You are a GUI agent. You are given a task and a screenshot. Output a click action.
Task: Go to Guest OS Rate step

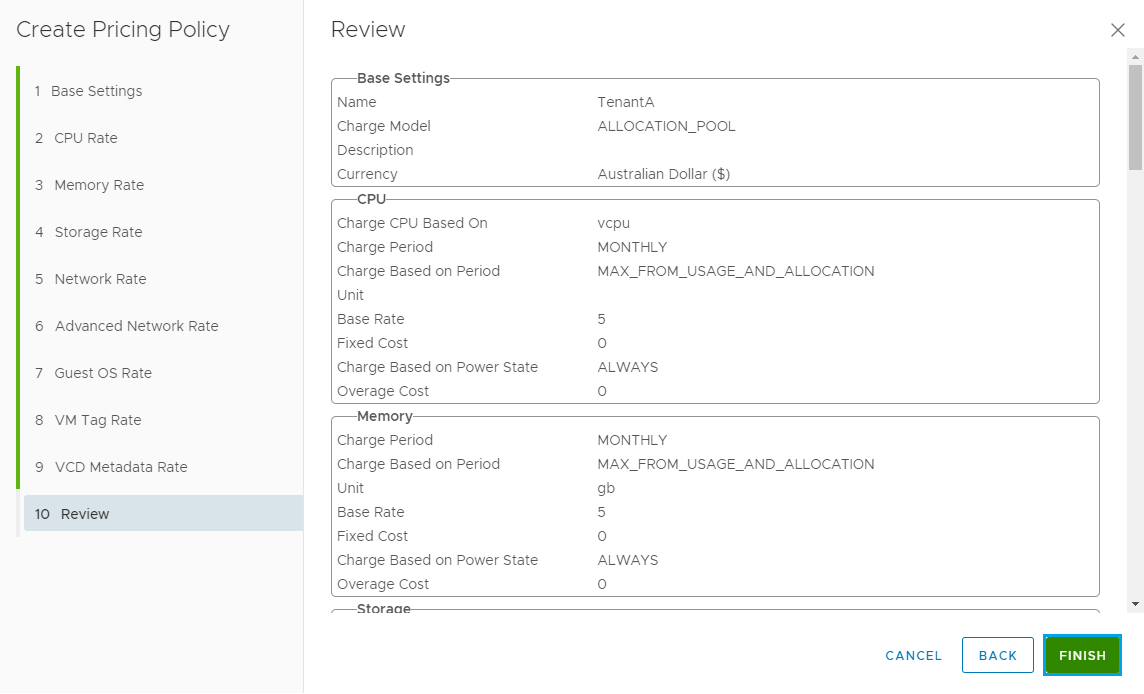click(x=103, y=373)
